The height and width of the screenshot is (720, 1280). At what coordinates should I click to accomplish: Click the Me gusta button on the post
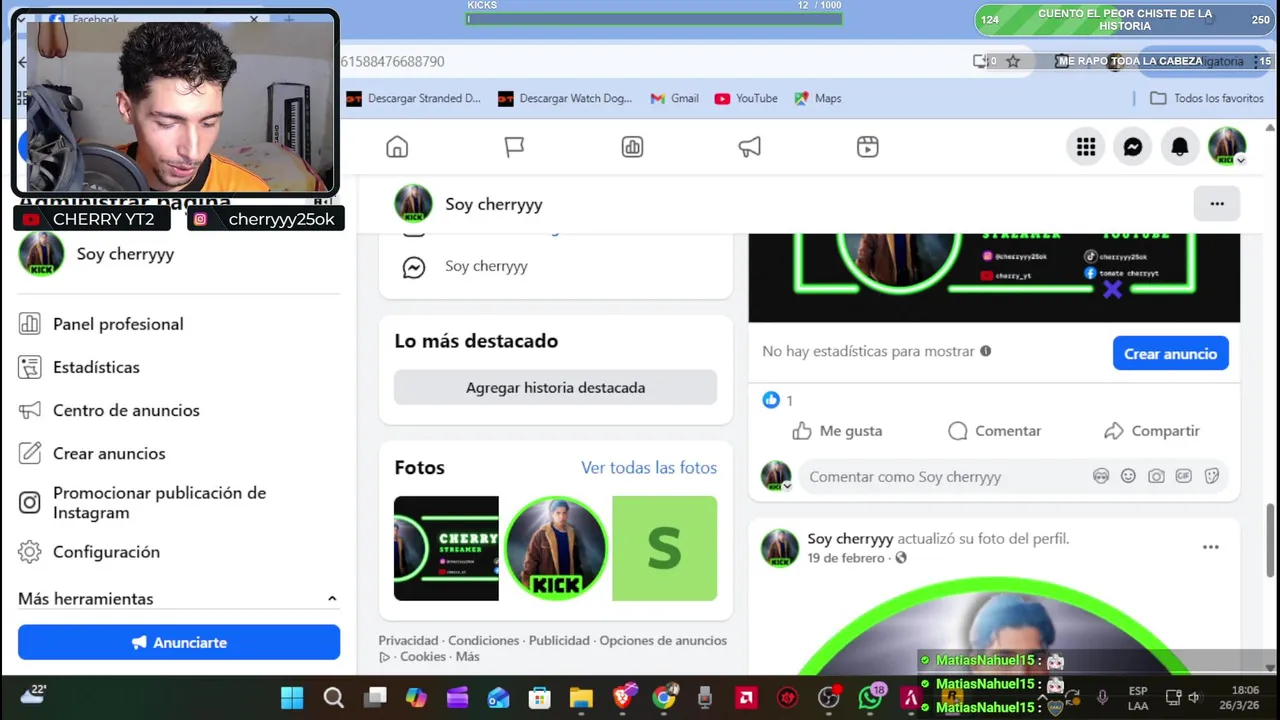[837, 431]
